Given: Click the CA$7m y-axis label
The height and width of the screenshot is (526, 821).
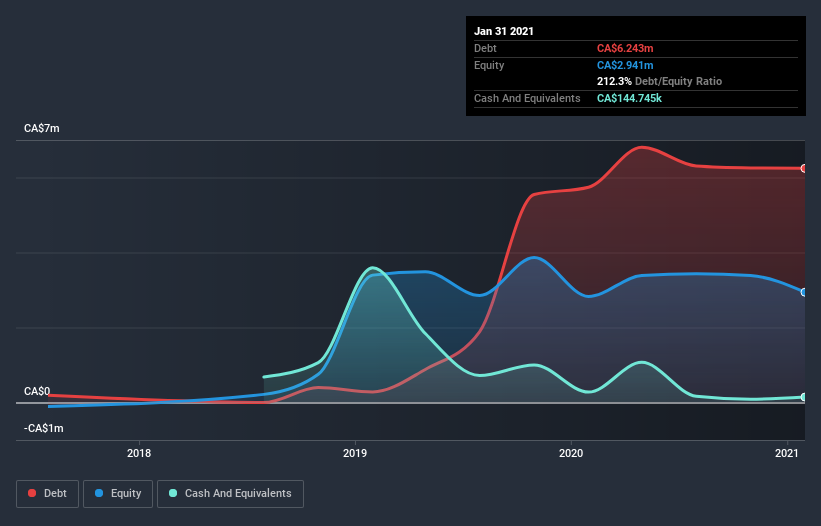Looking at the screenshot, I should [42, 128].
